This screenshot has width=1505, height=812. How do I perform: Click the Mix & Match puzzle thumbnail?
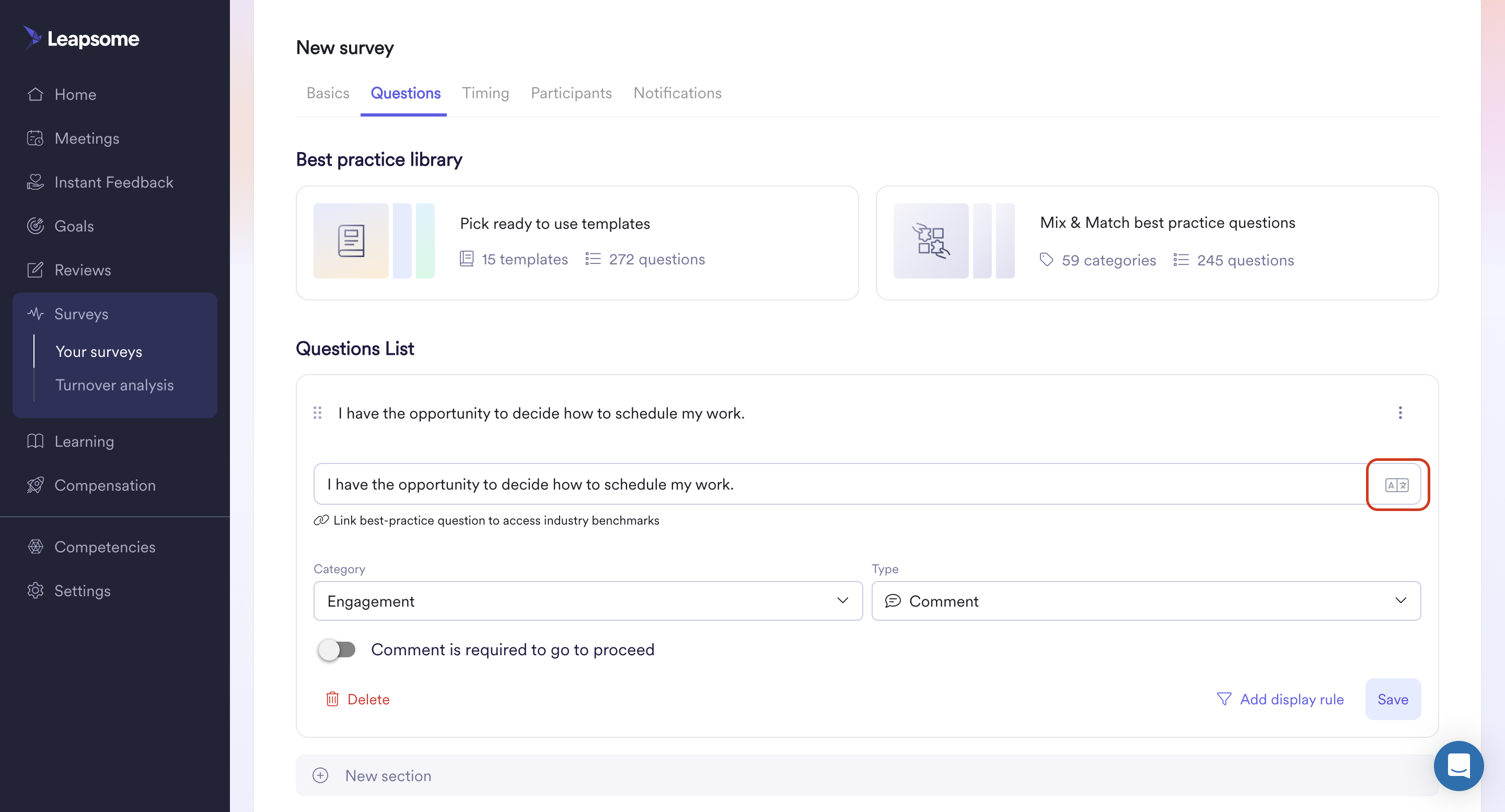(931, 241)
